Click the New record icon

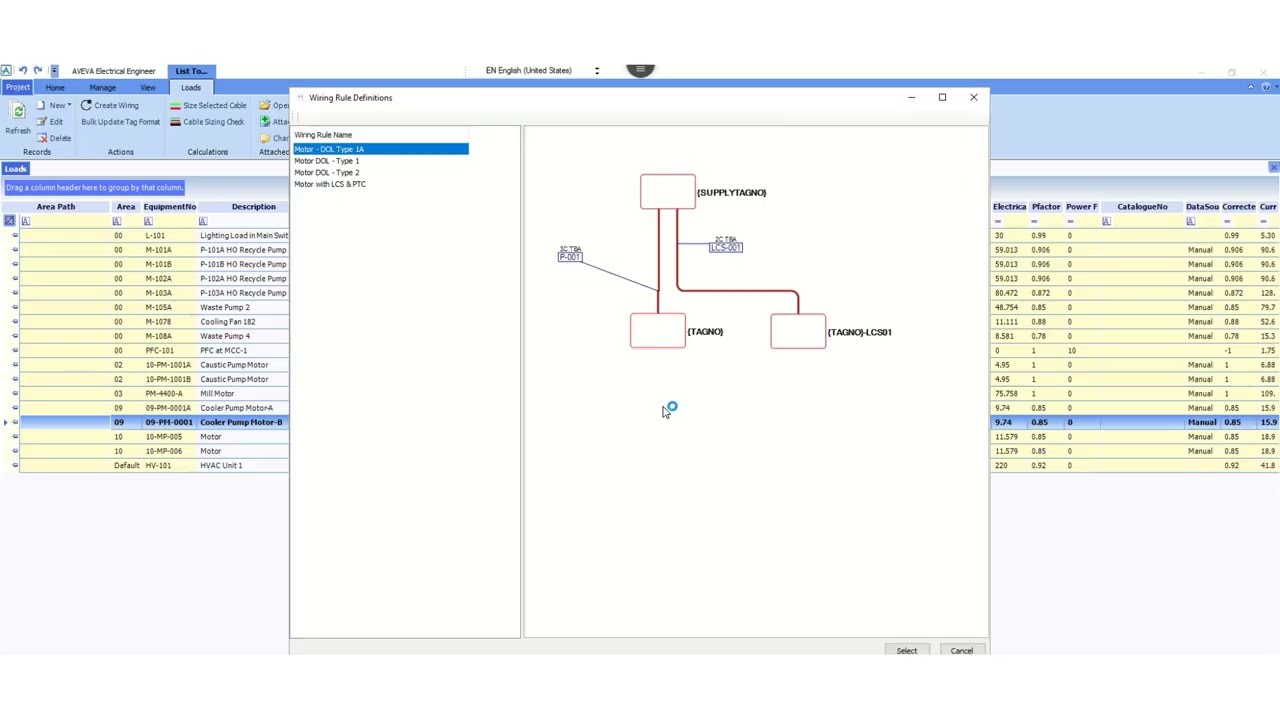[x=42, y=105]
